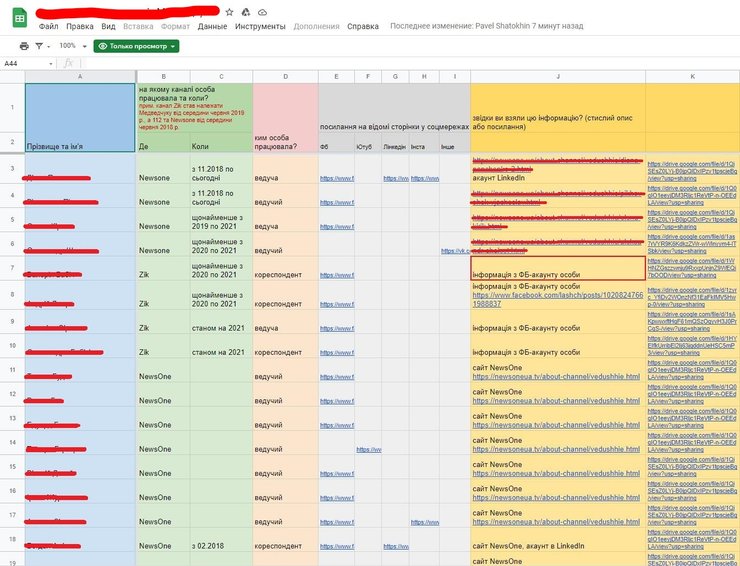The image size is (740, 566).
Task: Select row 7 header
Action: pos(12,270)
